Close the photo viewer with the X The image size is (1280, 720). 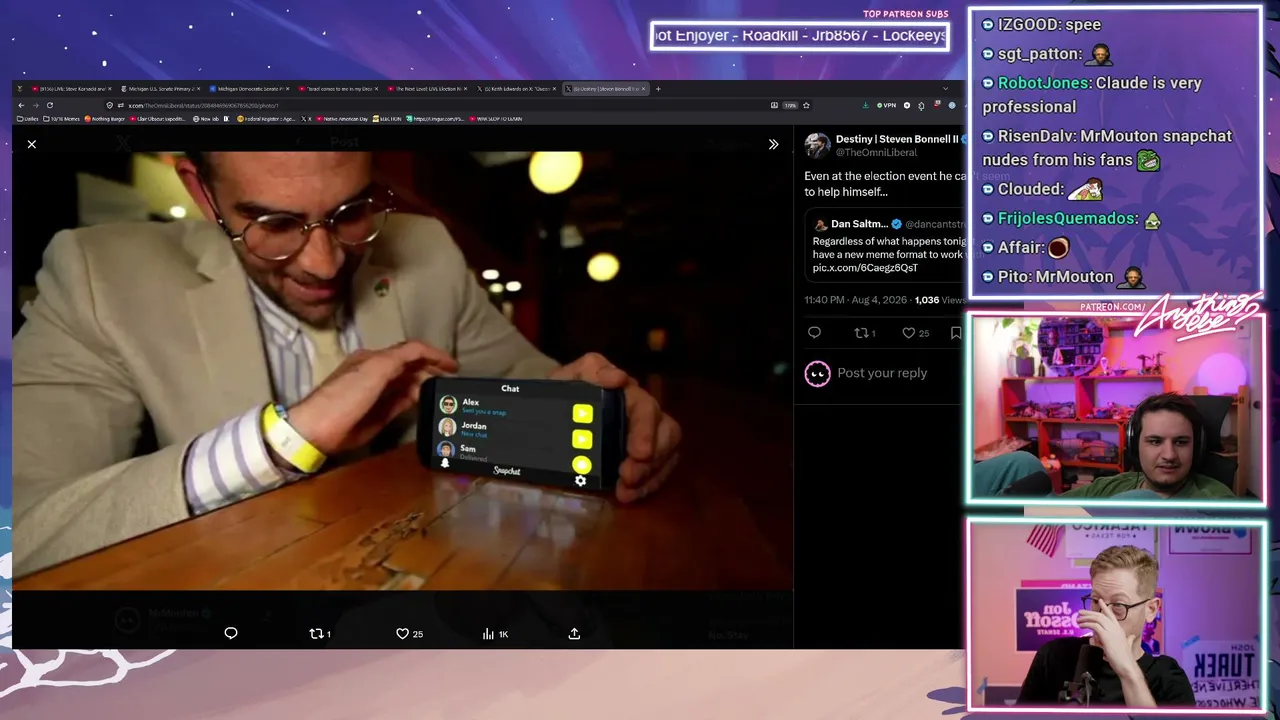coord(32,144)
